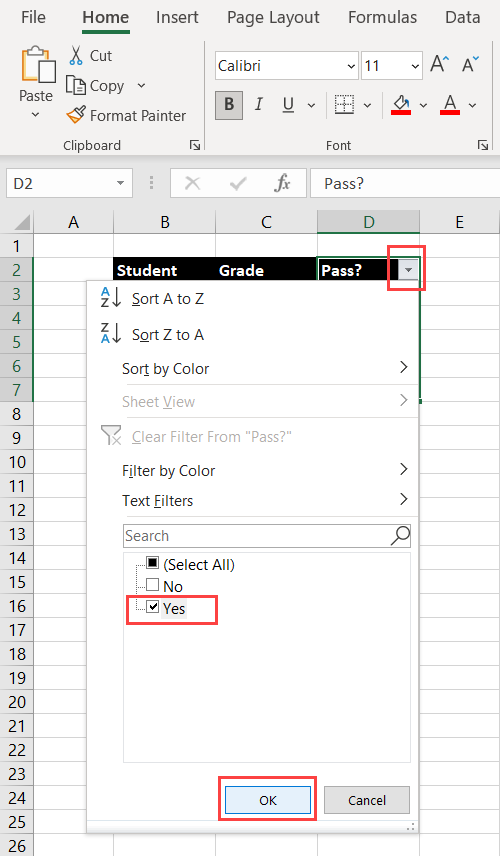Viewport: 500px width, 856px height.
Task: Switch to the Insert ribbon tab
Action: pos(177,17)
